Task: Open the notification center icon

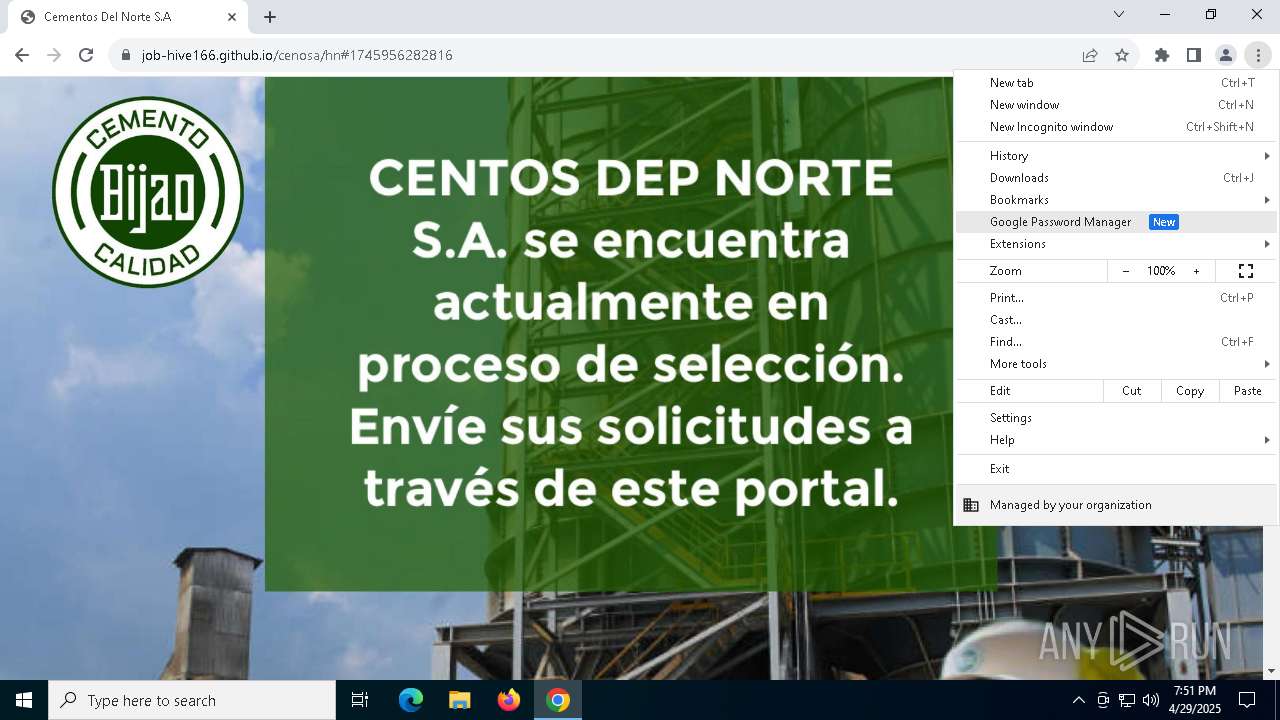Action: (1247, 700)
